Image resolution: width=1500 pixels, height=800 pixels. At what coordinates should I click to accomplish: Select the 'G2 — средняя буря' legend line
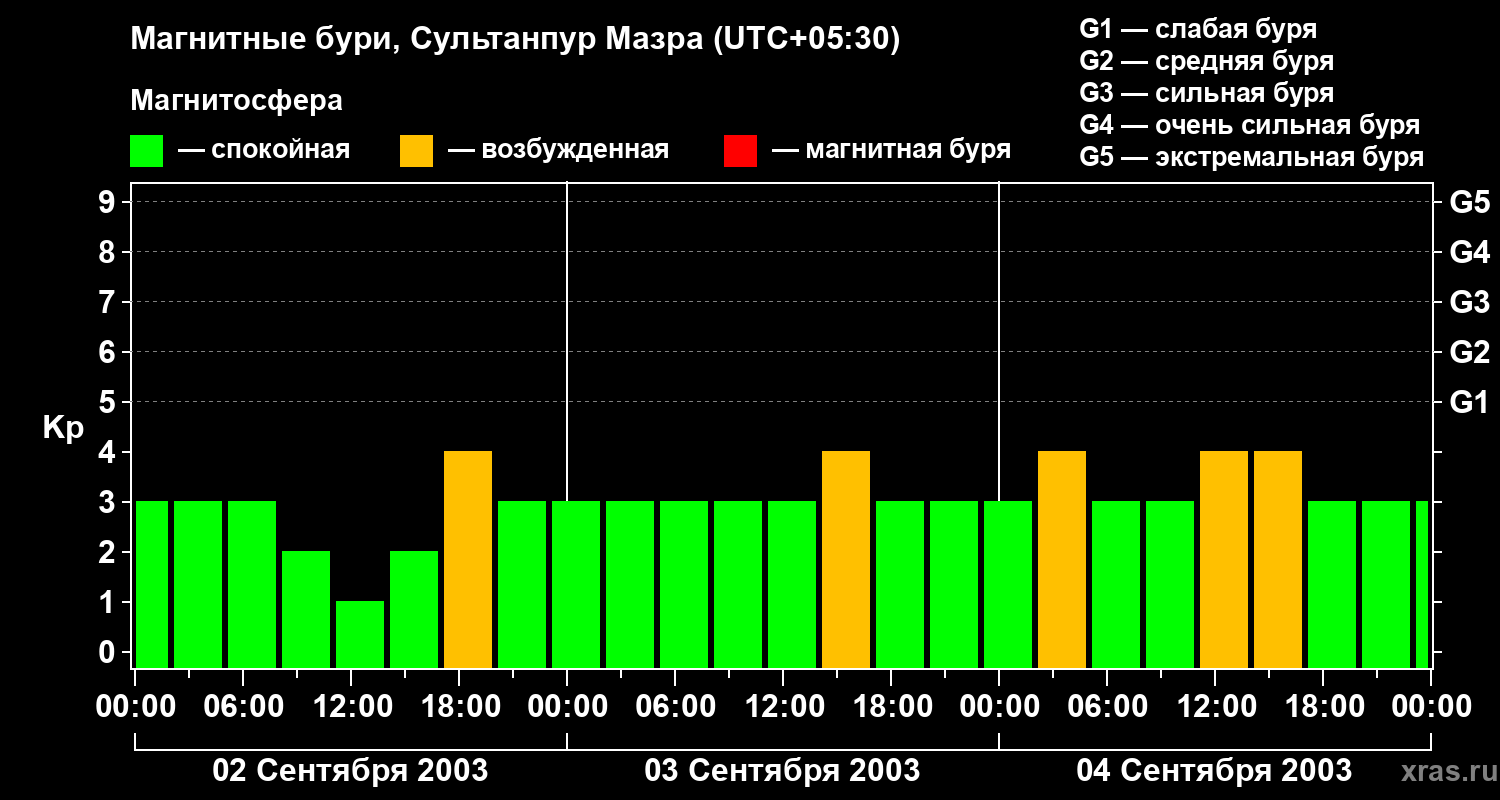click(x=1207, y=61)
